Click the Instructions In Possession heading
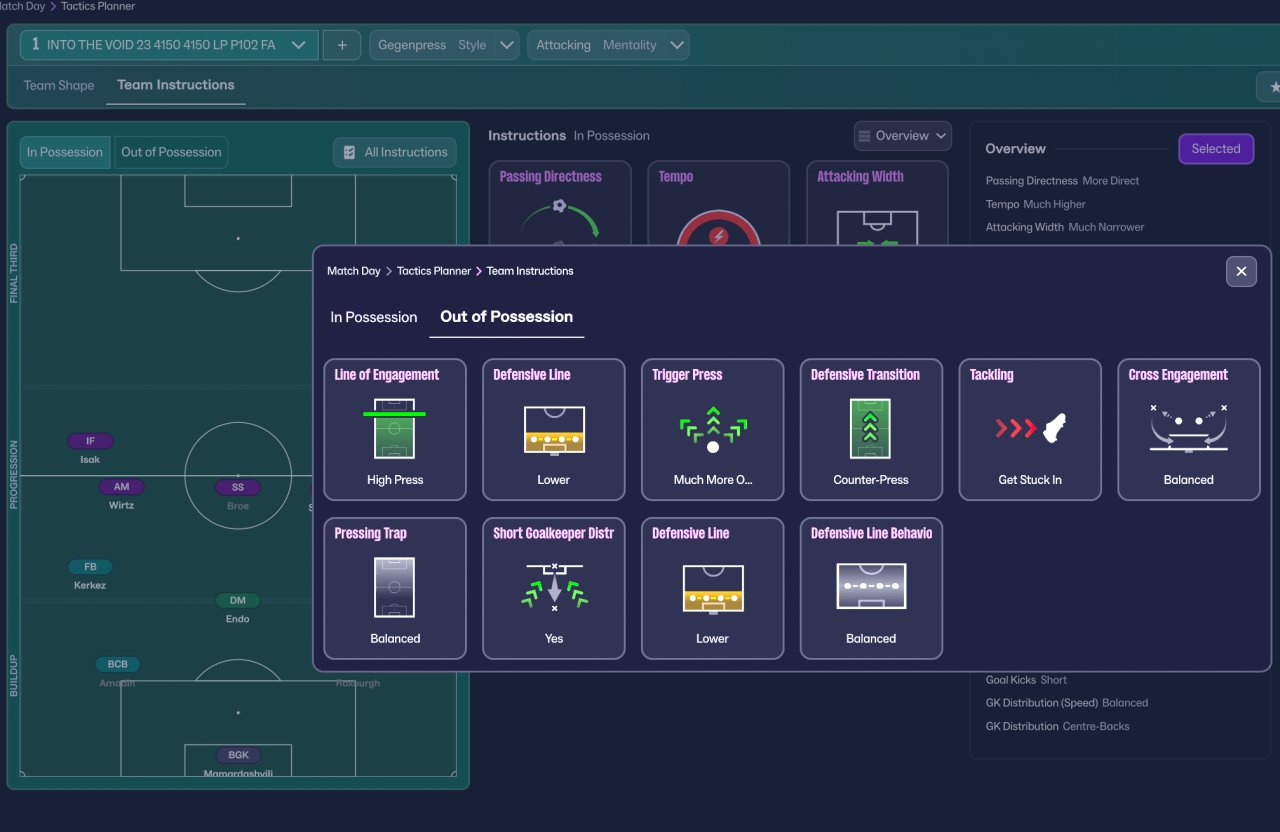Image resolution: width=1280 pixels, height=832 pixels. coord(569,136)
